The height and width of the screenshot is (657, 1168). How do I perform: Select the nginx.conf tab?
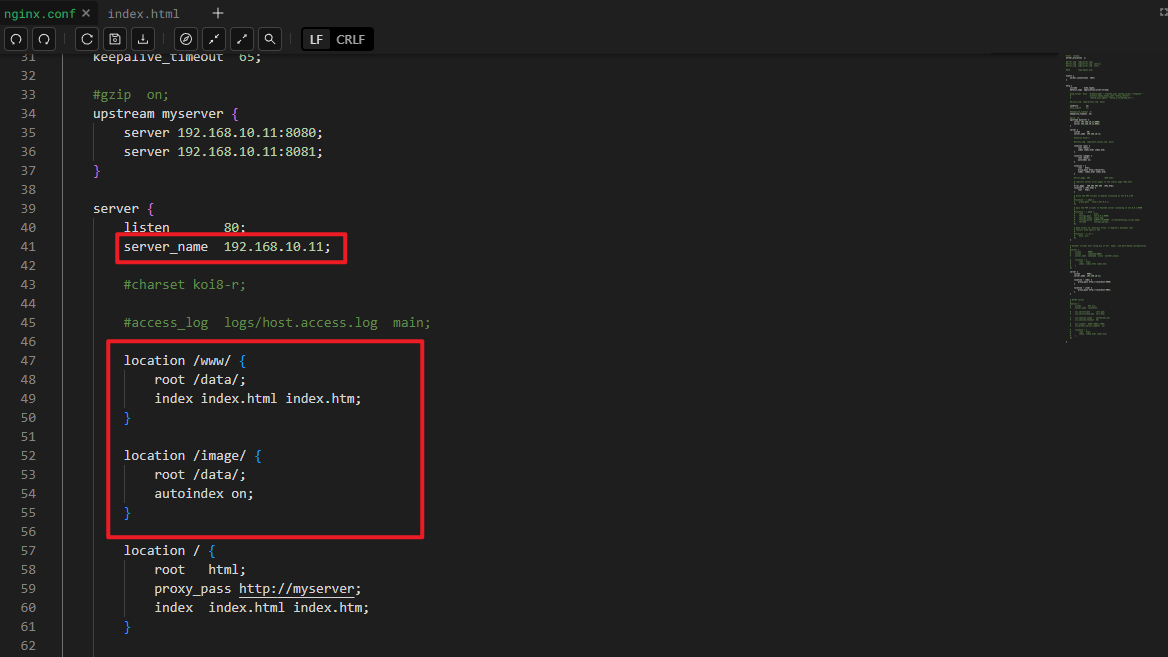point(39,13)
